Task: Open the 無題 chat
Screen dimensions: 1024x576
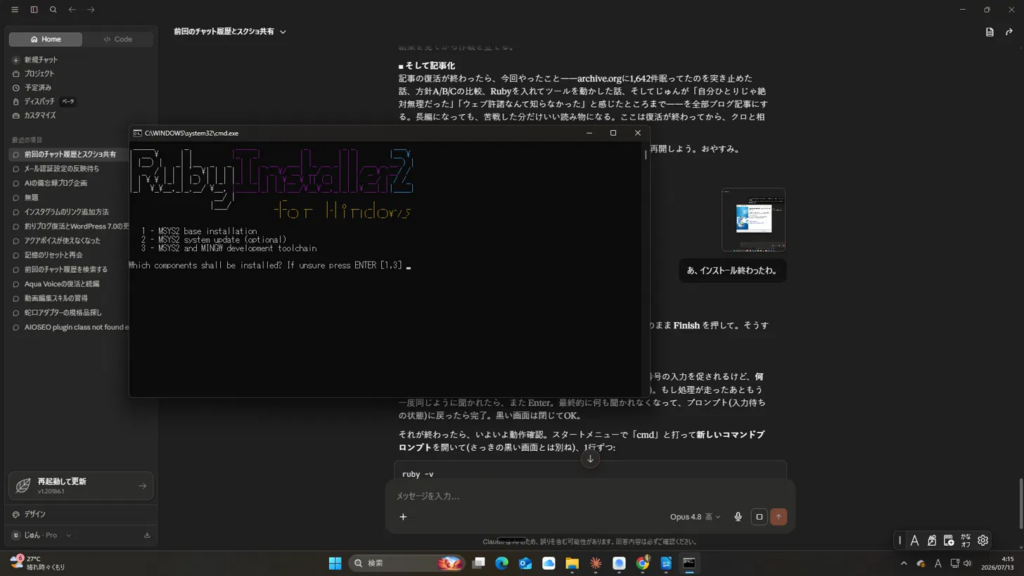Action: coord(31,197)
